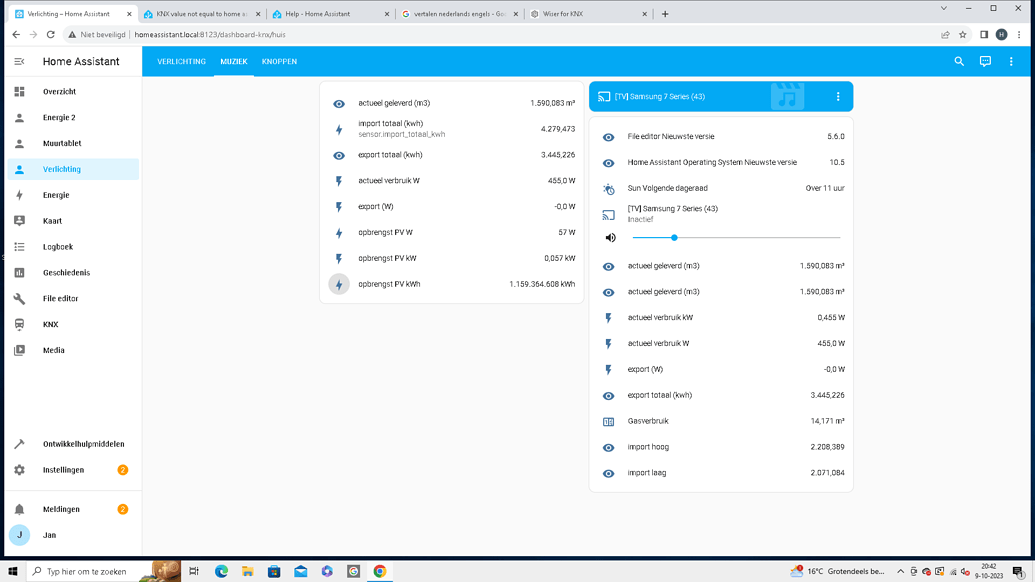Click the Jan user profile entry

coord(49,535)
